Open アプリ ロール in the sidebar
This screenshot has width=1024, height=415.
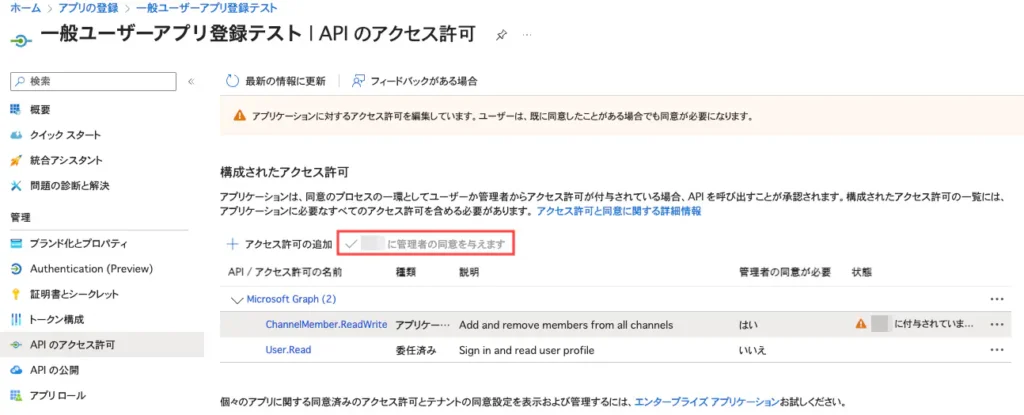tap(57, 395)
